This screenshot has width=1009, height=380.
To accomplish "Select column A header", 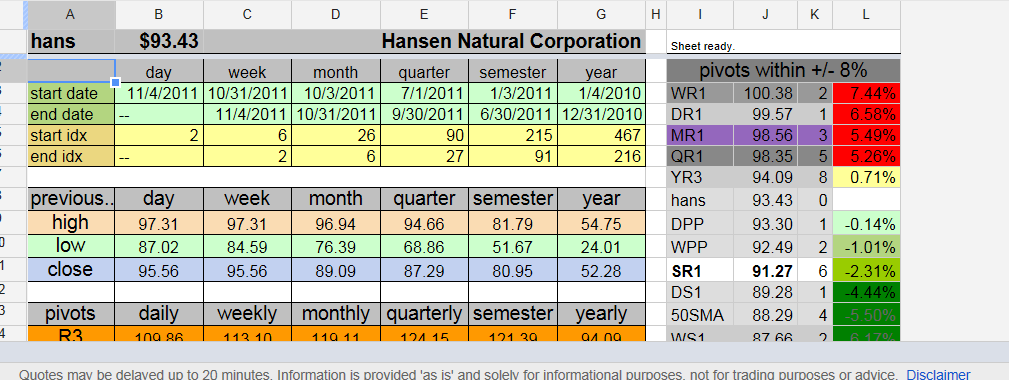I will (71, 14).
